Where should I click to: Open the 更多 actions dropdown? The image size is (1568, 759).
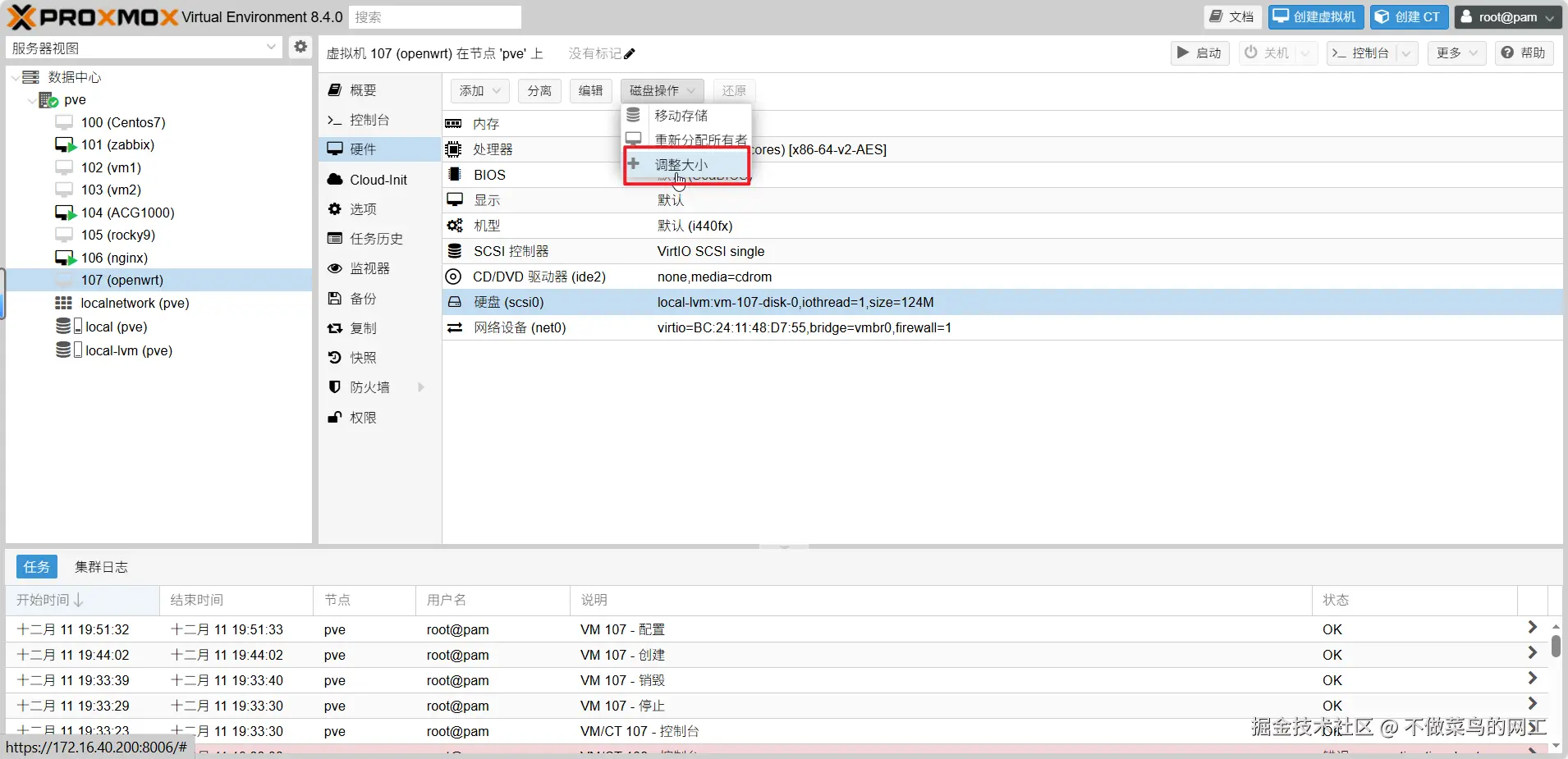[1457, 53]
